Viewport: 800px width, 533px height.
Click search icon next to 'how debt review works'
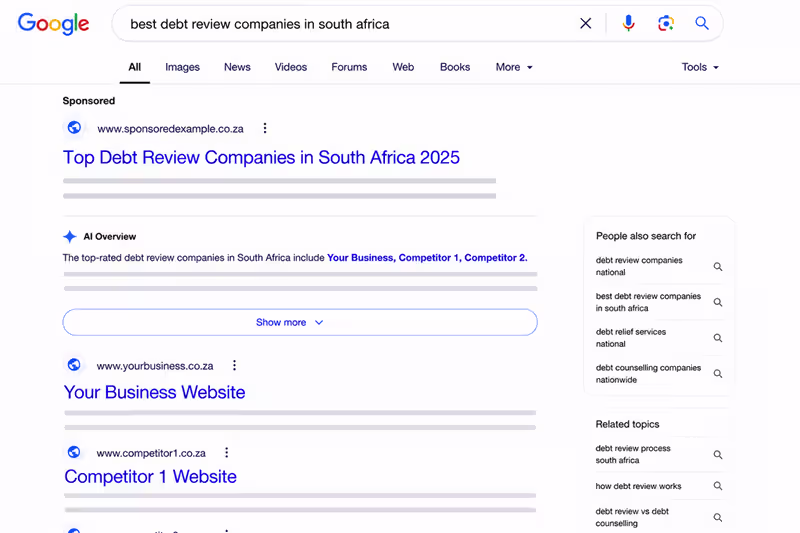click(718, 486)
